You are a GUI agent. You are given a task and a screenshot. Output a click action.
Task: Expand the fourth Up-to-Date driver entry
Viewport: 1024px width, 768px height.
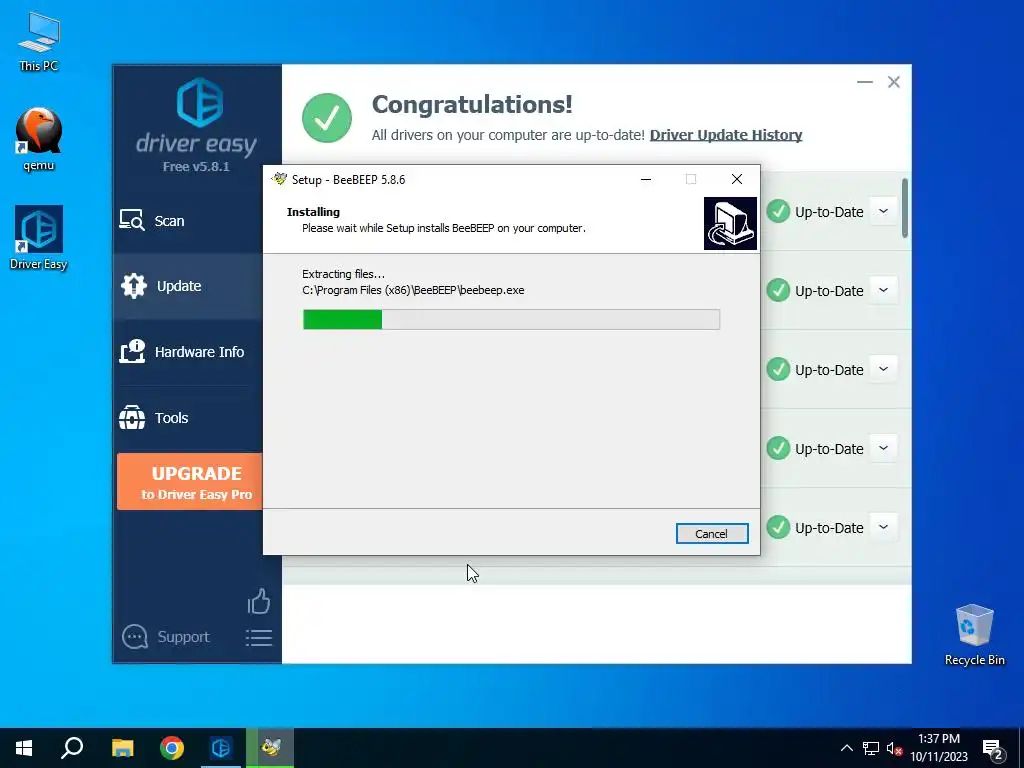[x=884, y=448]
